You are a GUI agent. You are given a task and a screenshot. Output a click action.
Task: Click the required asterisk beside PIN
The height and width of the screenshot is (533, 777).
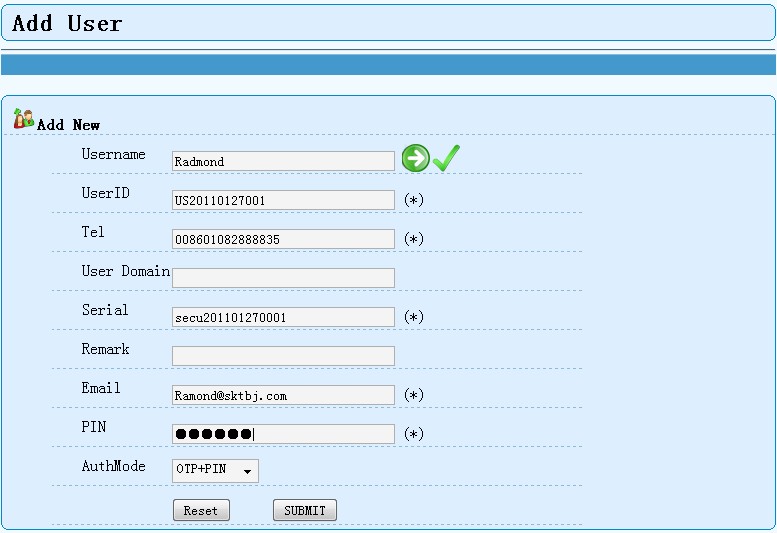point(414,434)
